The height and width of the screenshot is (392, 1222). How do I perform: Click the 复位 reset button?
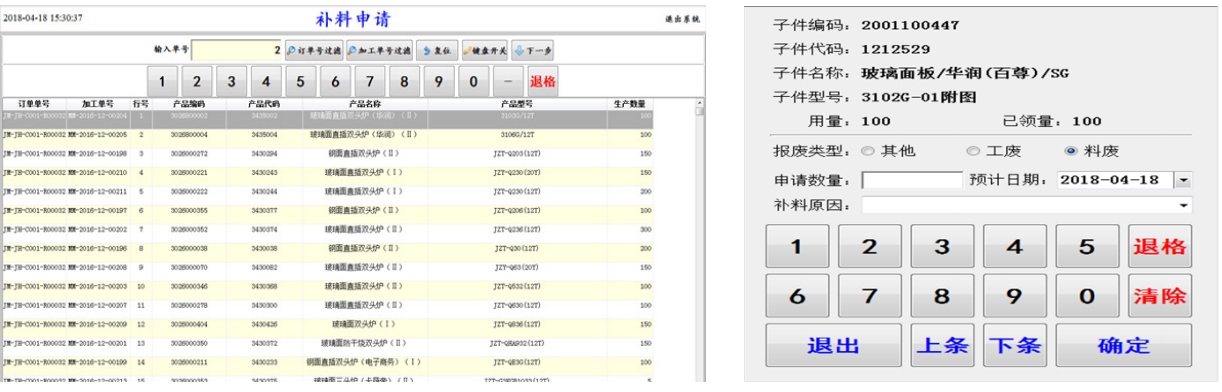click(437, 49)
